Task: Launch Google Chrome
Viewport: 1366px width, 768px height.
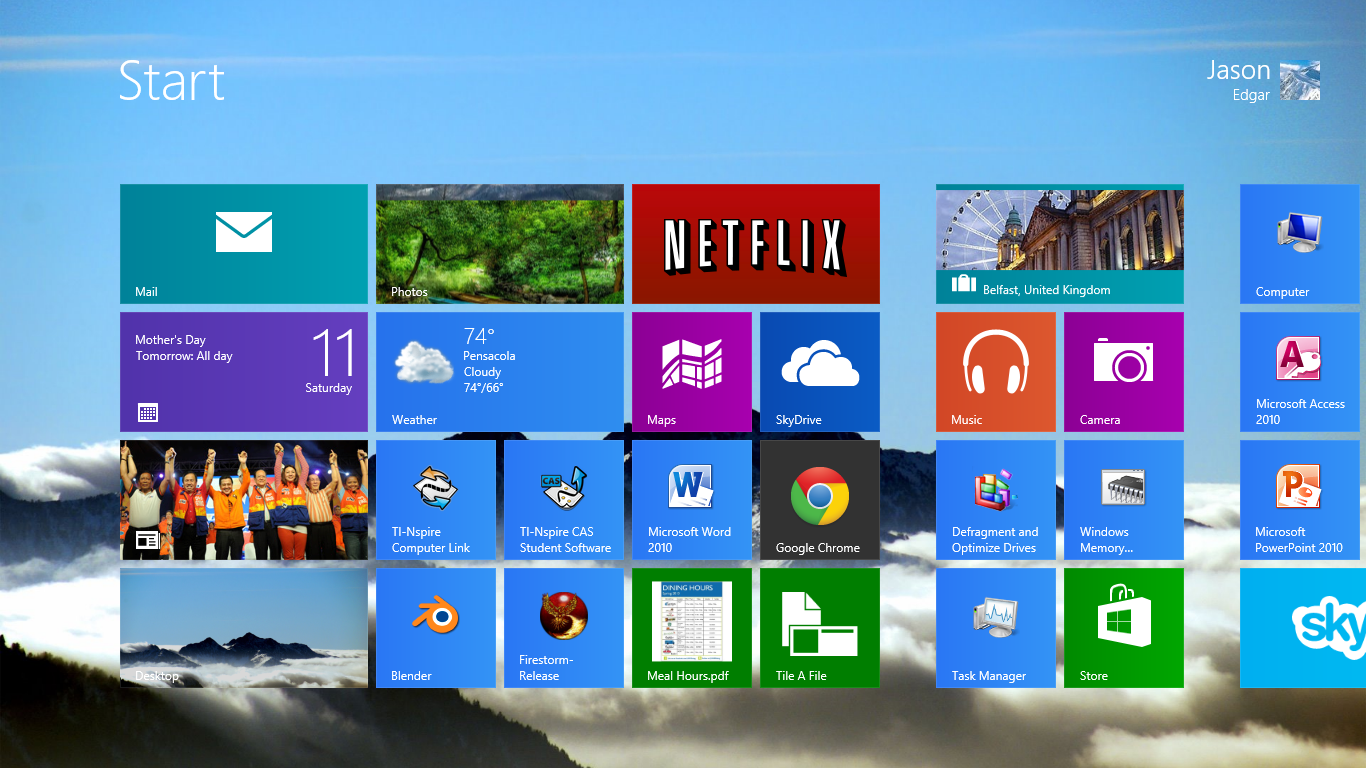Action: pyautogui.click(x=820, y=500)
